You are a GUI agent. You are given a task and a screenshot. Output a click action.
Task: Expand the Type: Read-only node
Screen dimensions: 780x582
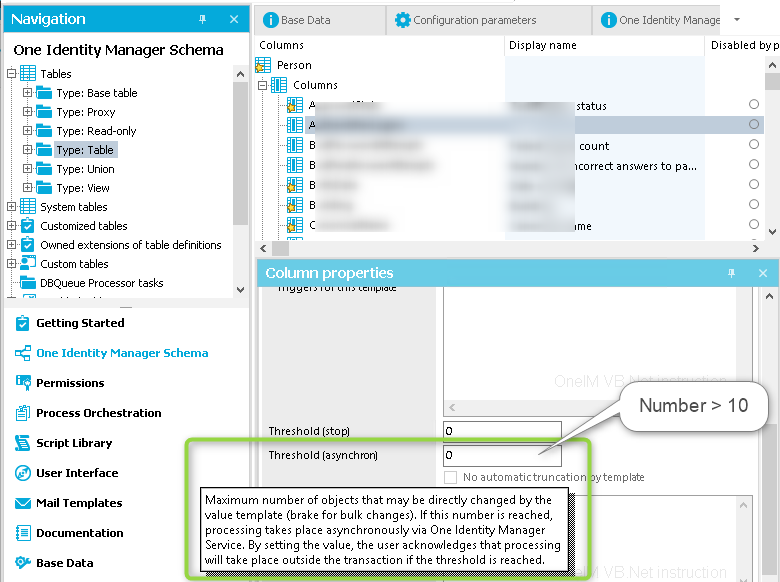27,130
